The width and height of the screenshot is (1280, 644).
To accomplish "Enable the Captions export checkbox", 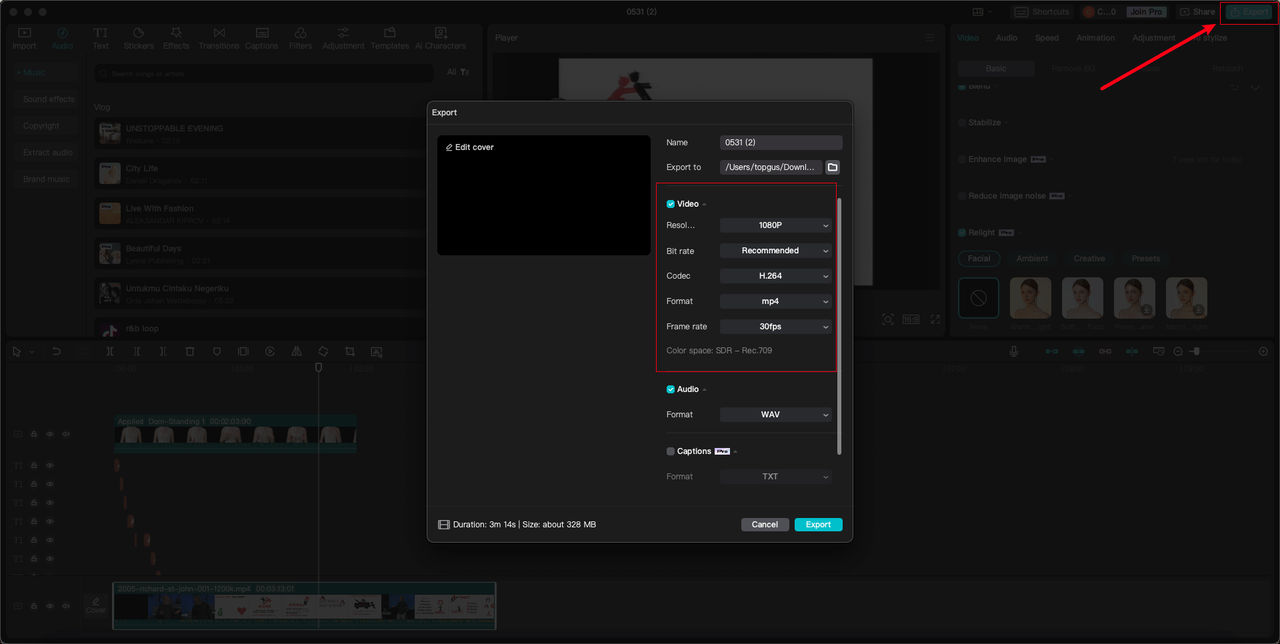I will (671, 451).
